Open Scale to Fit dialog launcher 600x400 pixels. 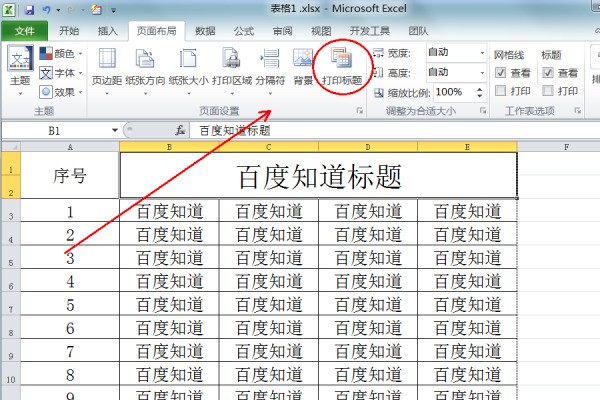(x=483, y=111)
